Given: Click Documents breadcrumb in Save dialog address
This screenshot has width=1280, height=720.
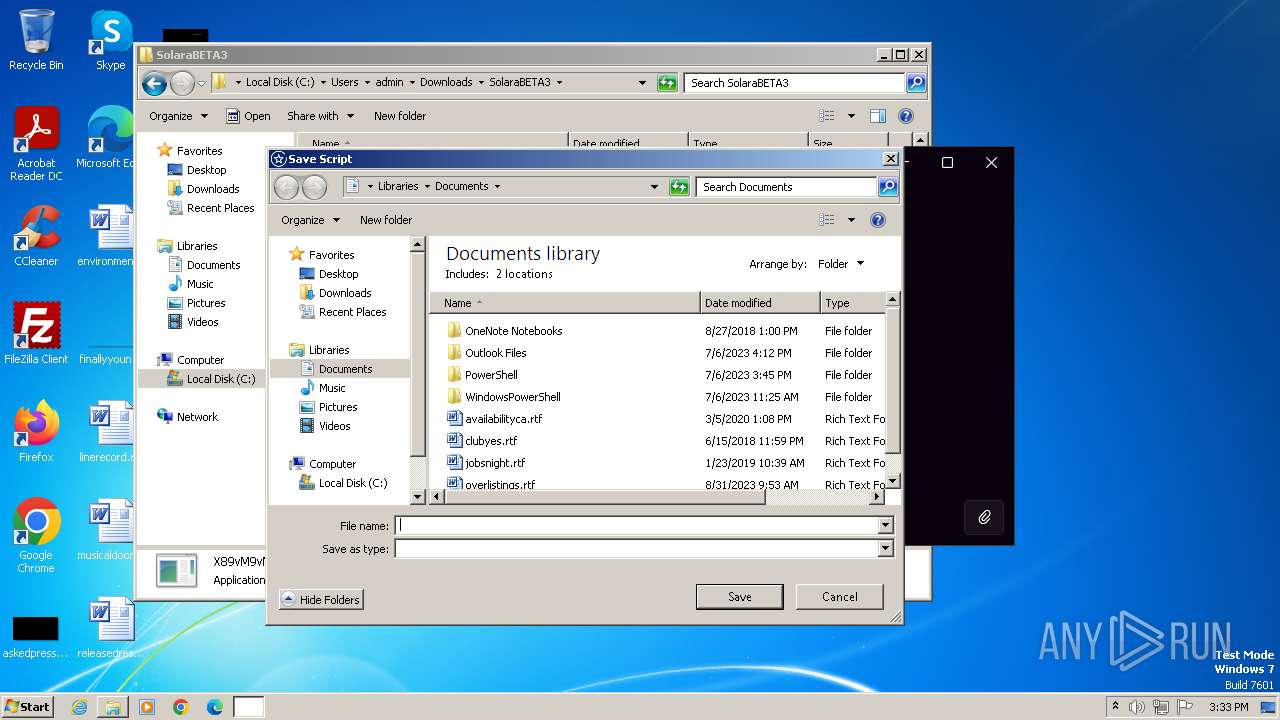Looking at the screenshot, I should tap(462, 186).
